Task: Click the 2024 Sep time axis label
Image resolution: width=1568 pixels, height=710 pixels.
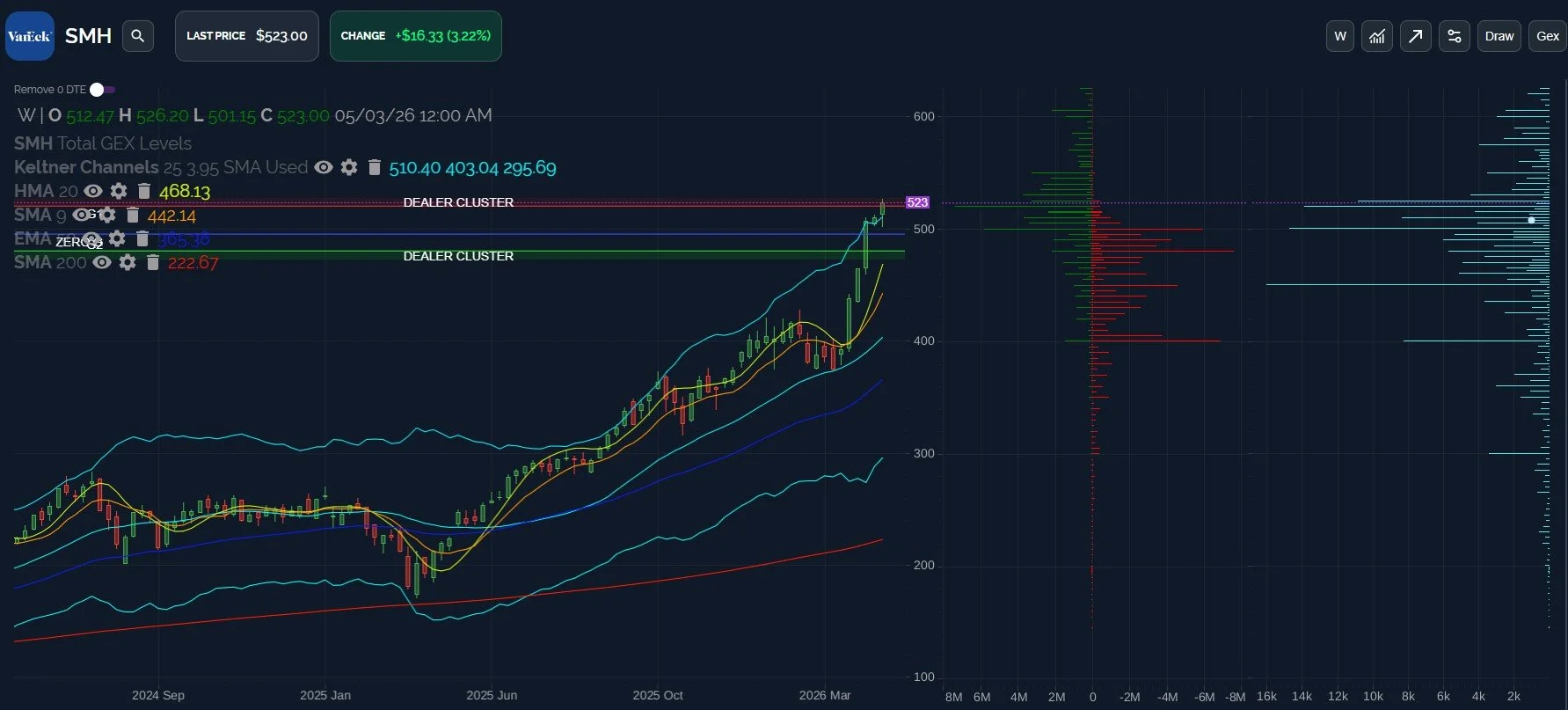Action: (158, 695)
